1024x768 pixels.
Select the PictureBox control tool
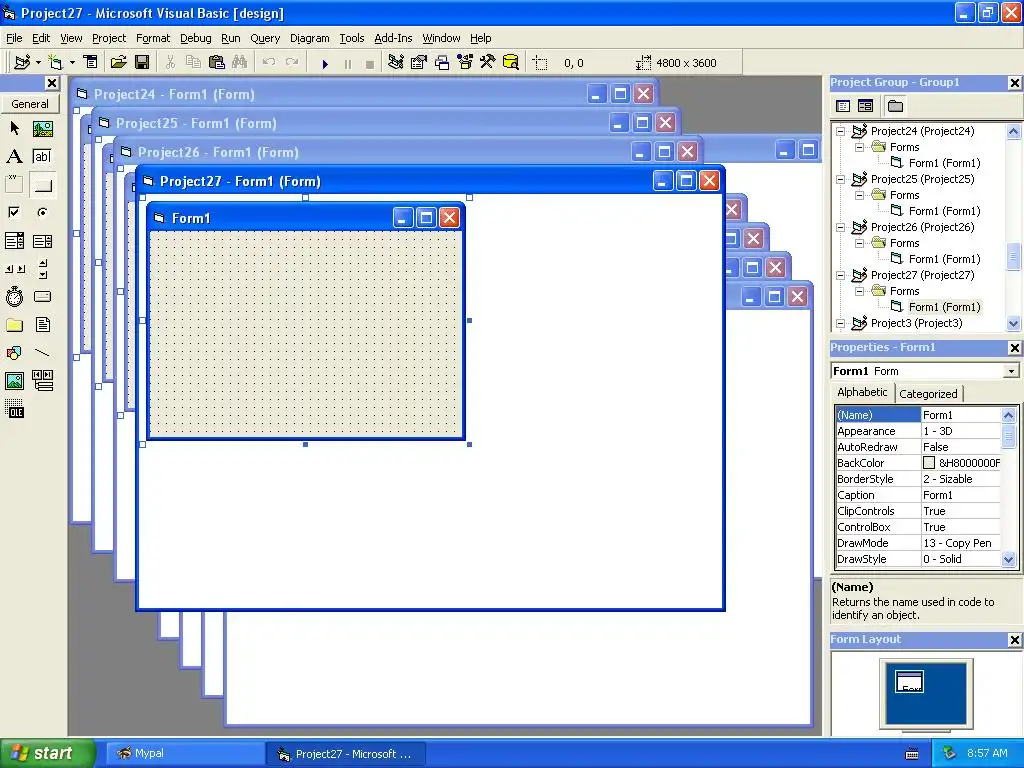tap(42, 129)
